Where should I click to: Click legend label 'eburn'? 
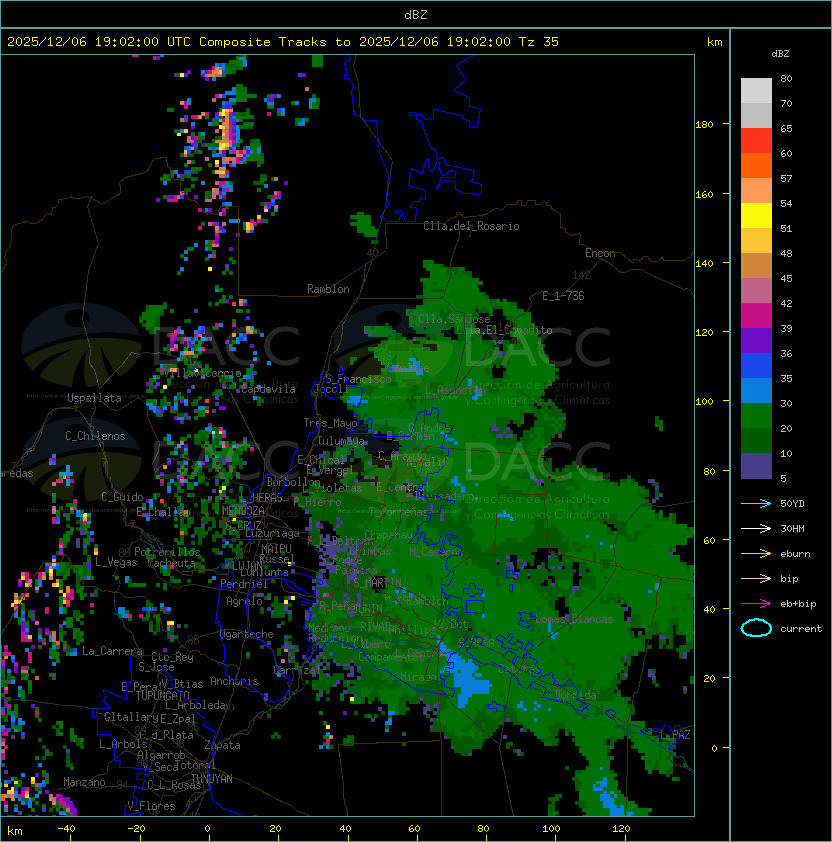[795, 554]
